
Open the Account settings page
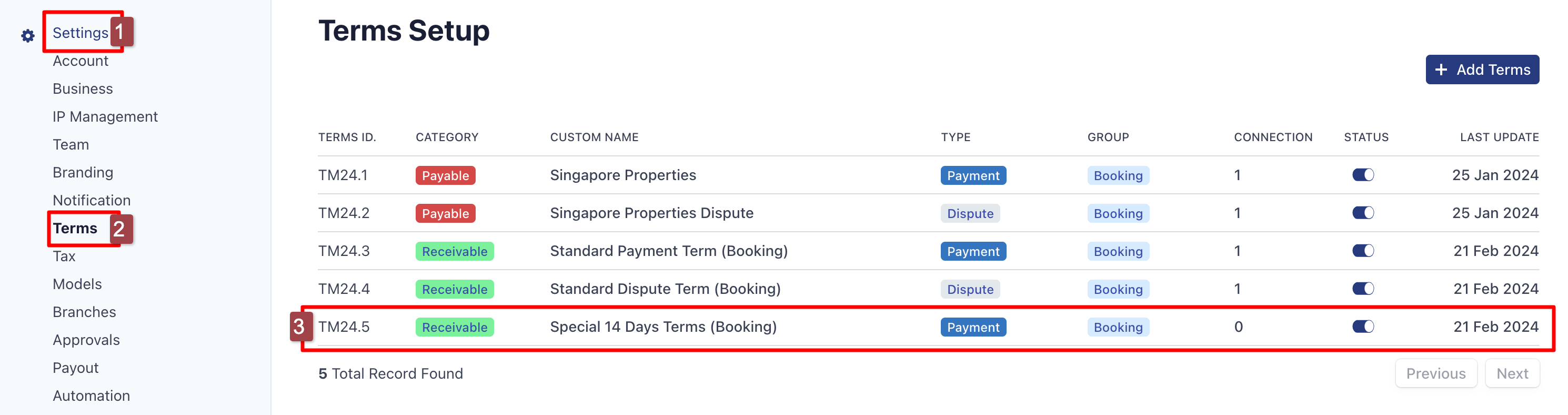coord(81,61)
